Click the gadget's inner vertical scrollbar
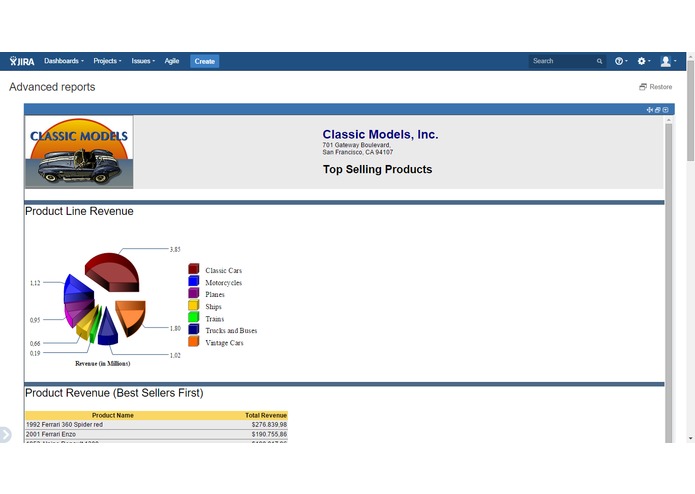The image size is (695, 494). coord(668,279)
